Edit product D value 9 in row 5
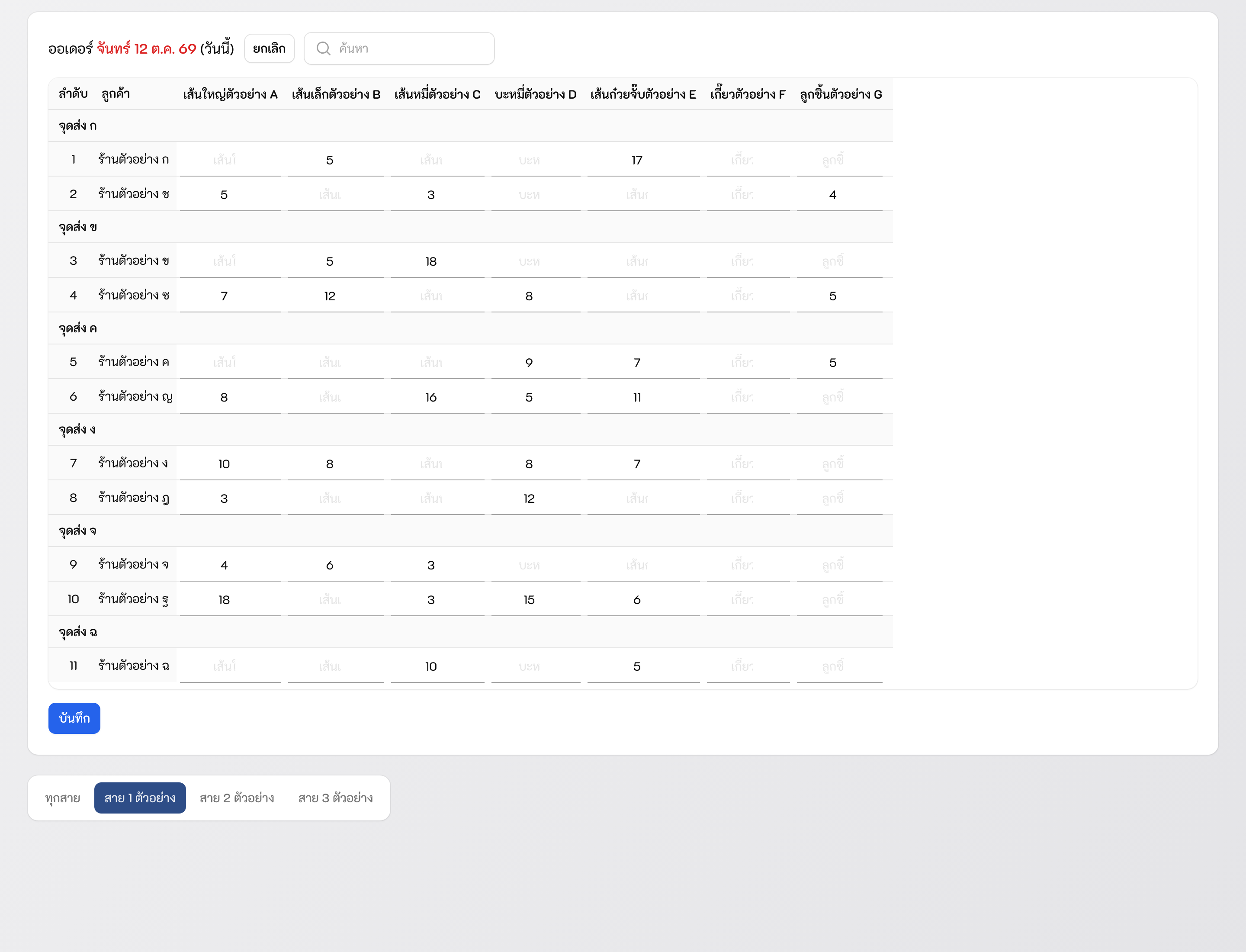 536,363
